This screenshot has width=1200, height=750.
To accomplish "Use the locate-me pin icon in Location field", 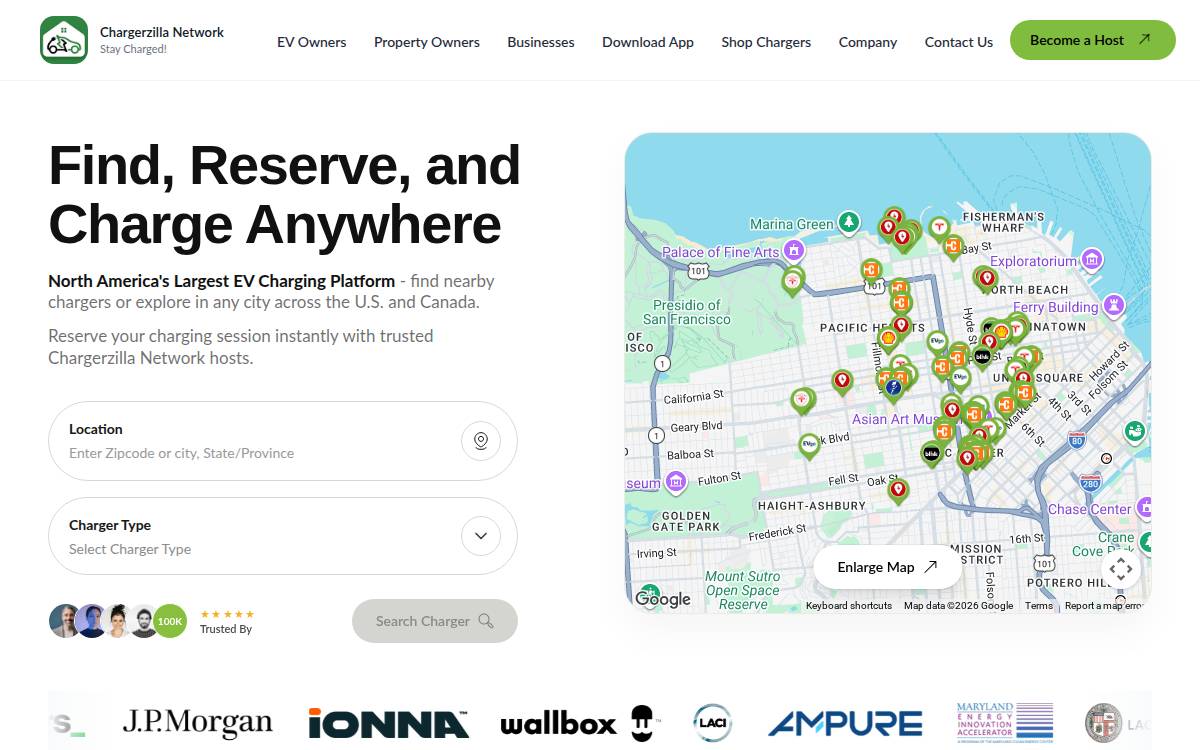I will click(481, 441).
